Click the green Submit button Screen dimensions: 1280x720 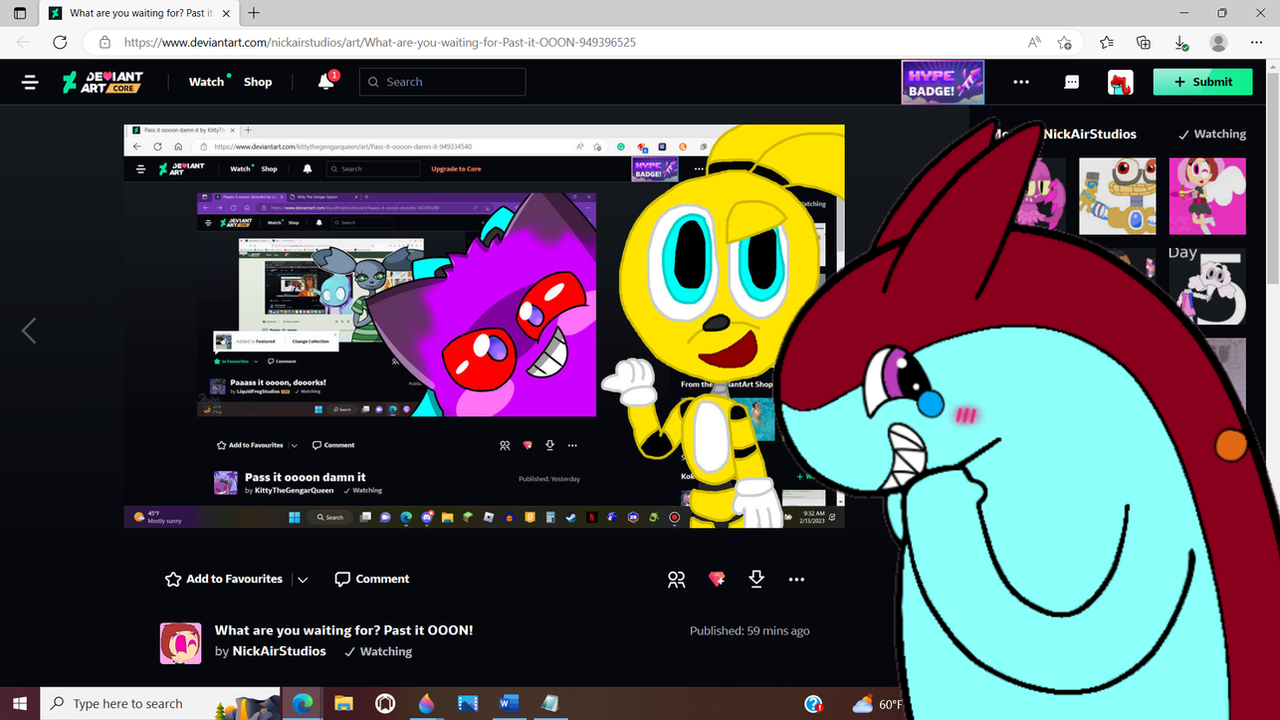1203,82
